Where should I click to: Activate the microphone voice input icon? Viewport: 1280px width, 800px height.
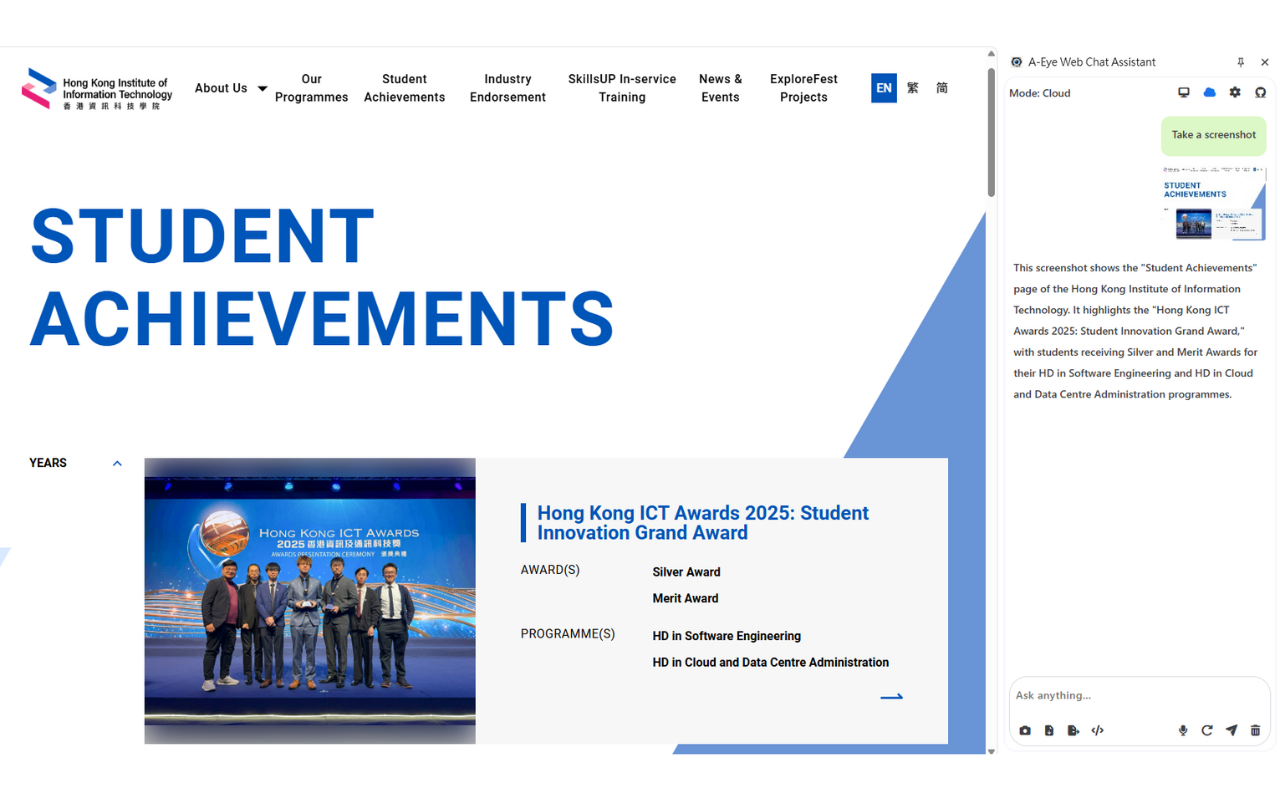coord(1183,731)
